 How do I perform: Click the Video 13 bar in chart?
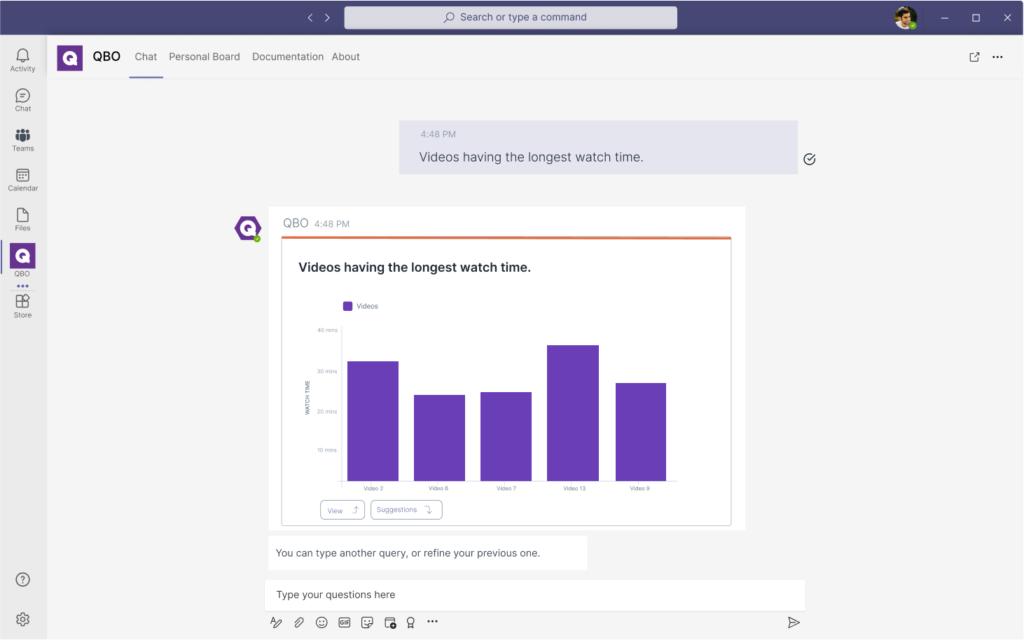573,413
